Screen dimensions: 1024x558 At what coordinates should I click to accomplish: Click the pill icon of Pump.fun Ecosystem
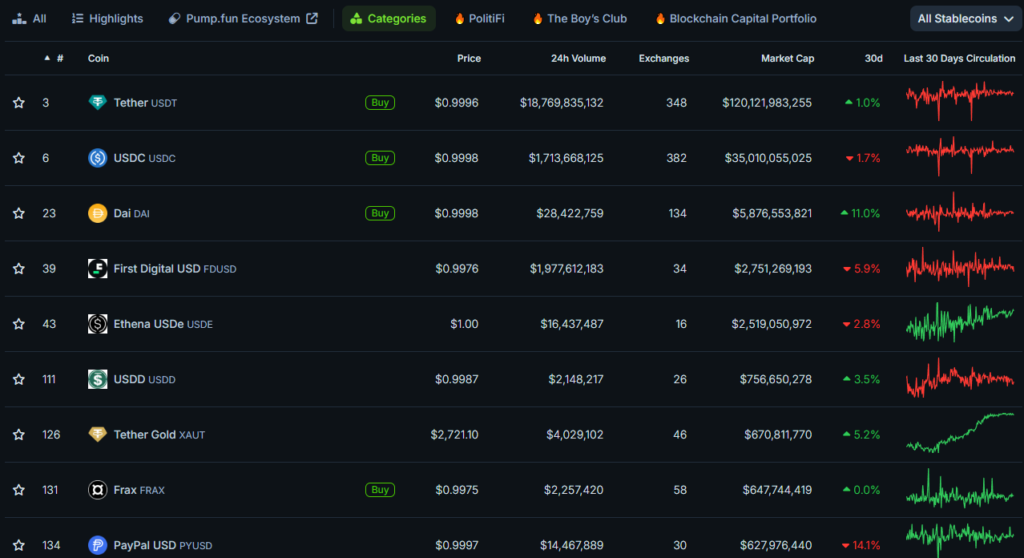click(x=174, y=18)
